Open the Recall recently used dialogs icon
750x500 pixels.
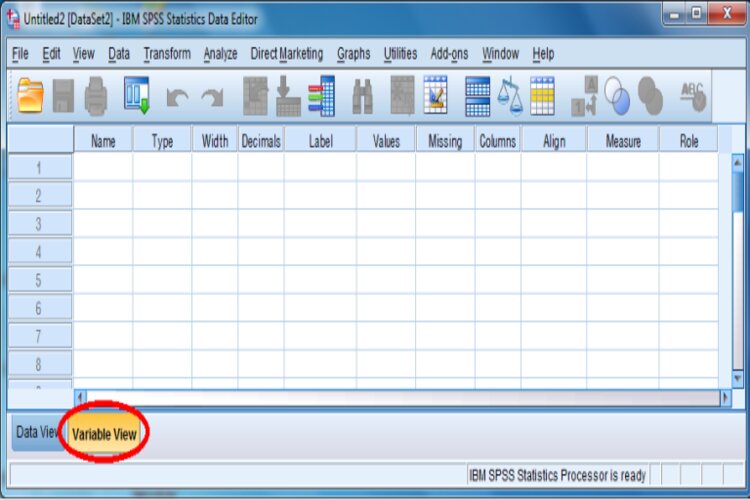(137, 95)
